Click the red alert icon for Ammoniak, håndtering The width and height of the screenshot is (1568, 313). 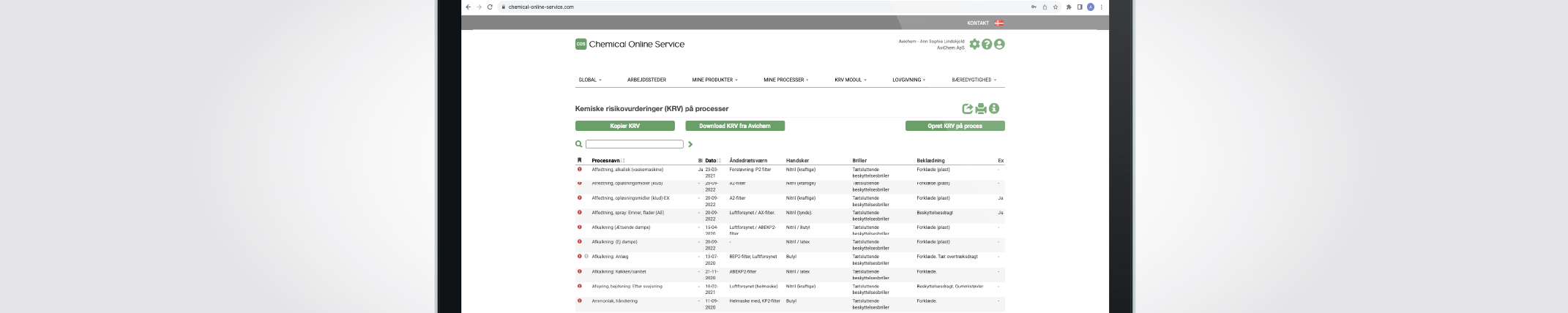point(580,301)
